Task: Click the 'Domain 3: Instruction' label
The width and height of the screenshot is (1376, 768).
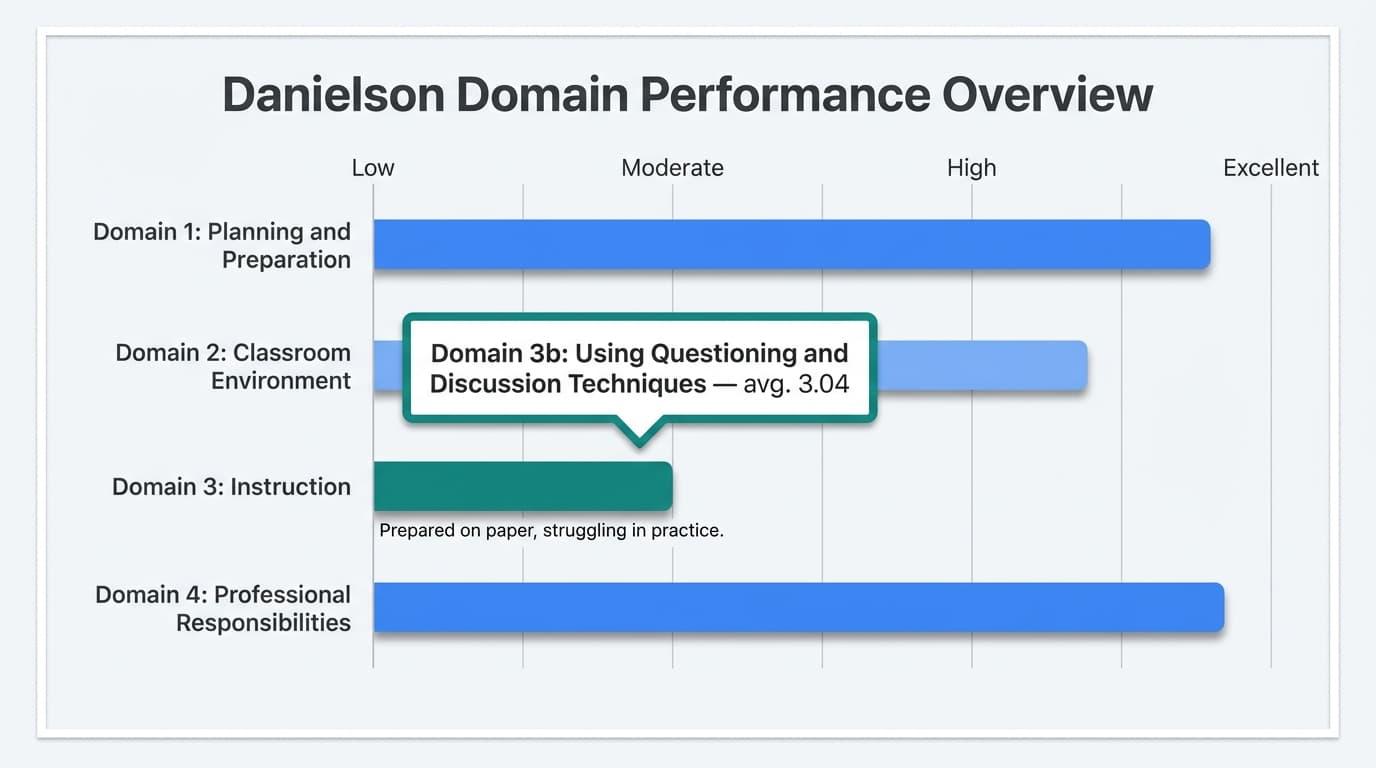Action: point(231,487)
